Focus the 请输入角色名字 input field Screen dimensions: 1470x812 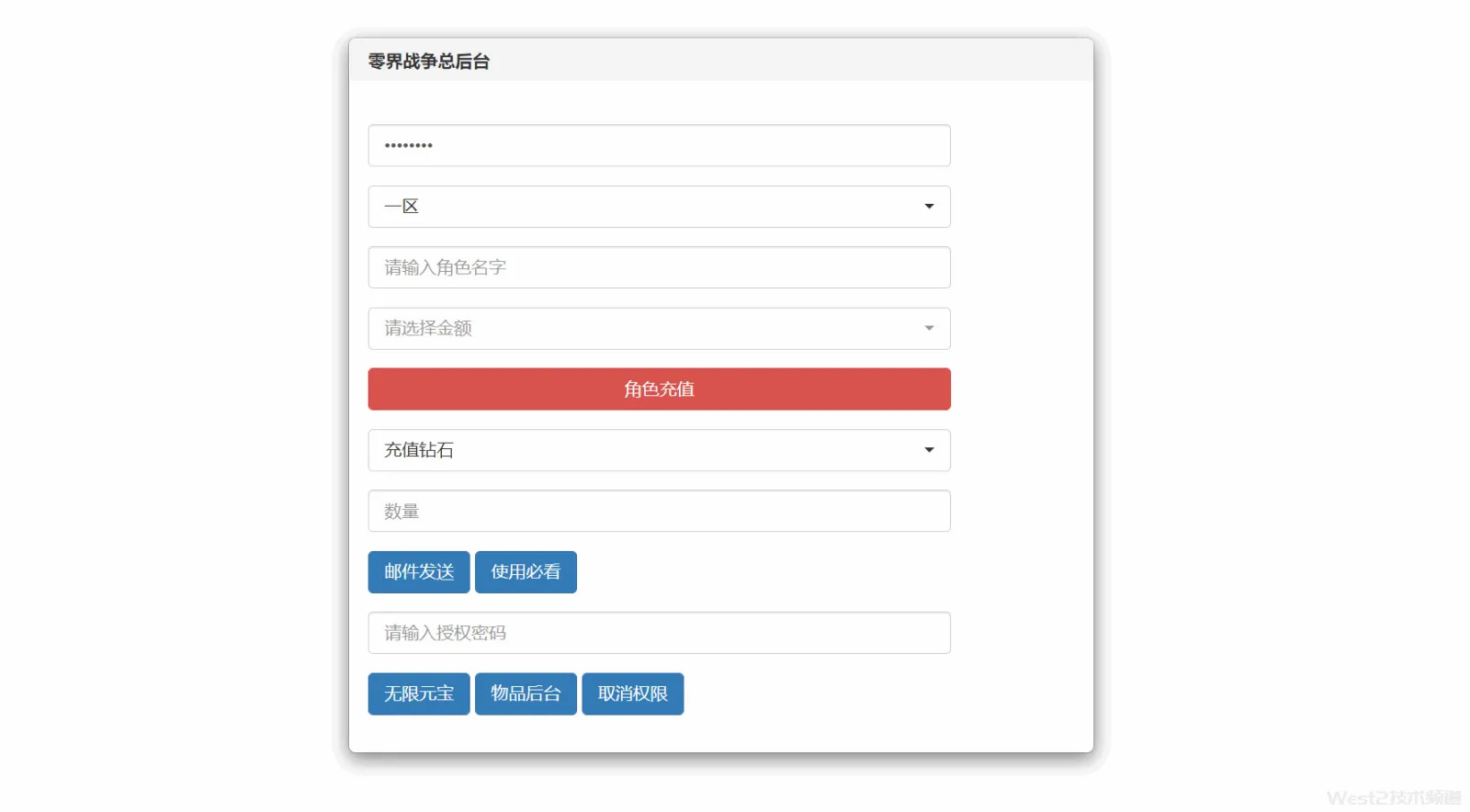659,267
